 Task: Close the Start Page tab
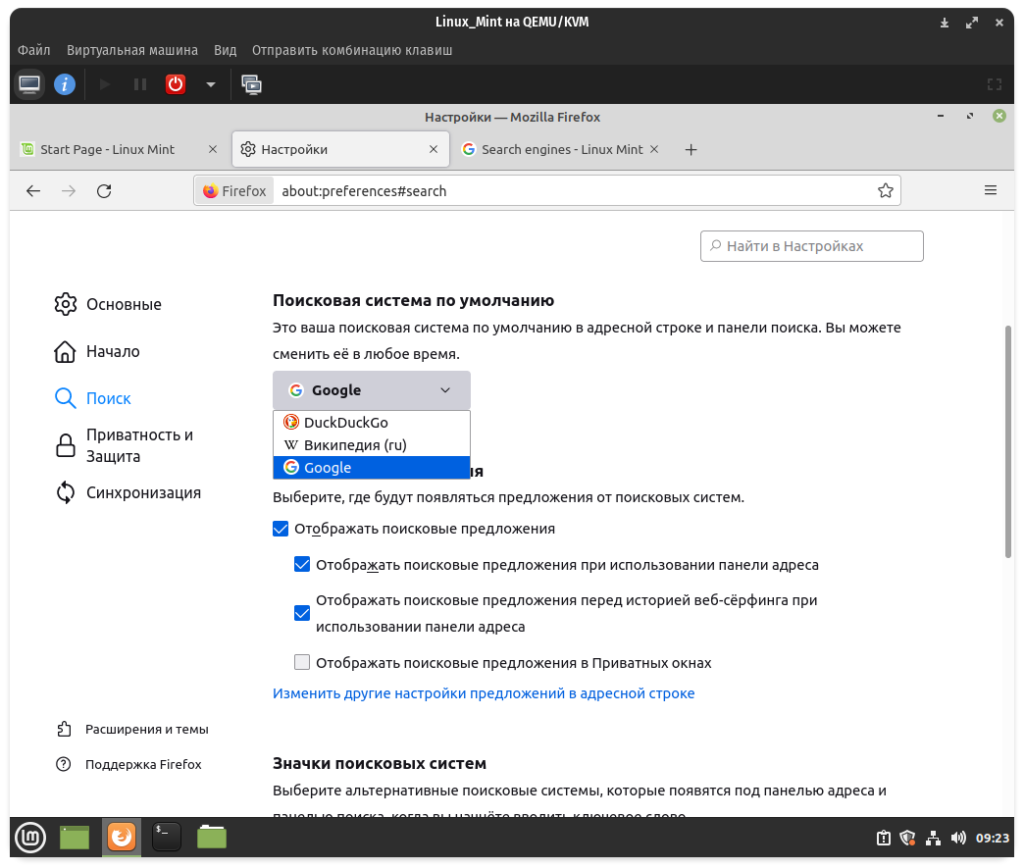click(x=212, y=150)
